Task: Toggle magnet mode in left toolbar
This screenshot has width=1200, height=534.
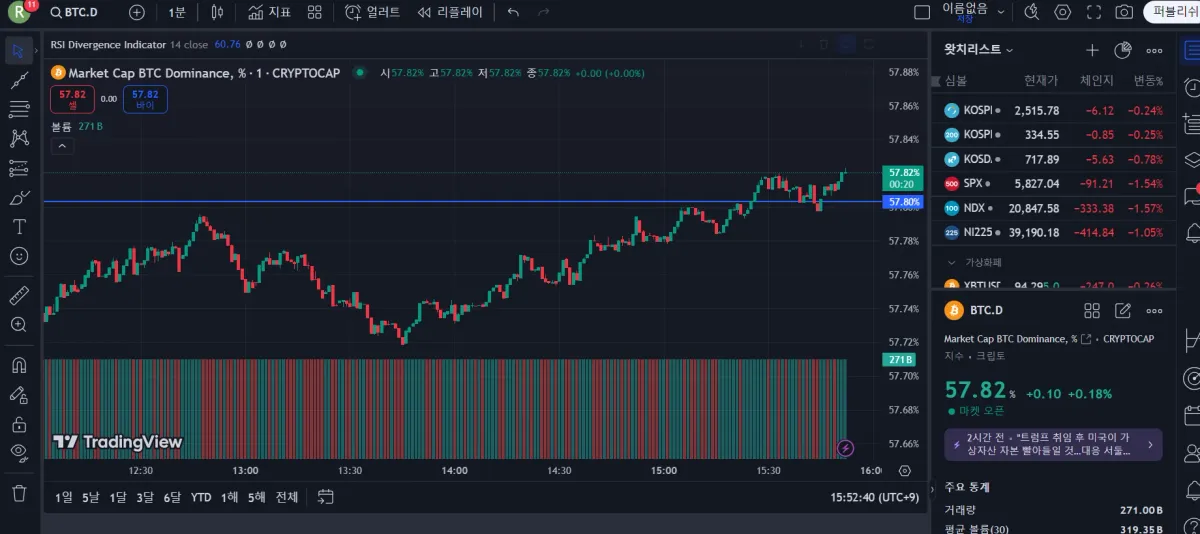Action: (x=18, y=365)
